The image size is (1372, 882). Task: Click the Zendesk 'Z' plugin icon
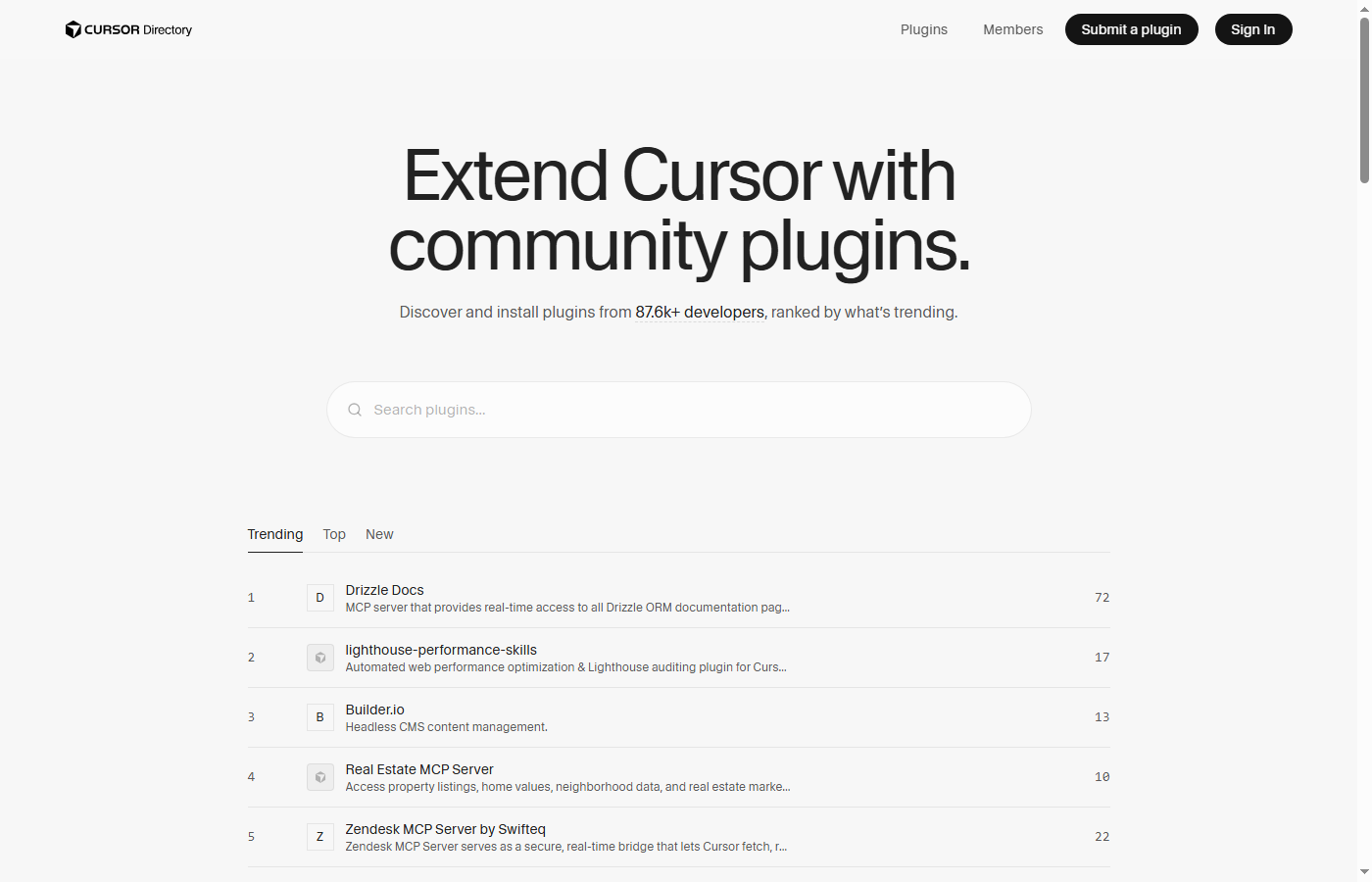[320, 837]
